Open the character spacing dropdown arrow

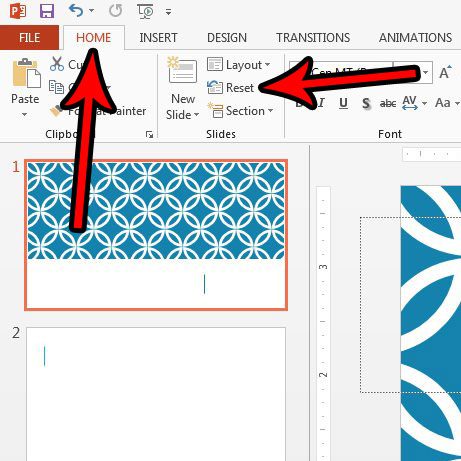tap(424, 104)
